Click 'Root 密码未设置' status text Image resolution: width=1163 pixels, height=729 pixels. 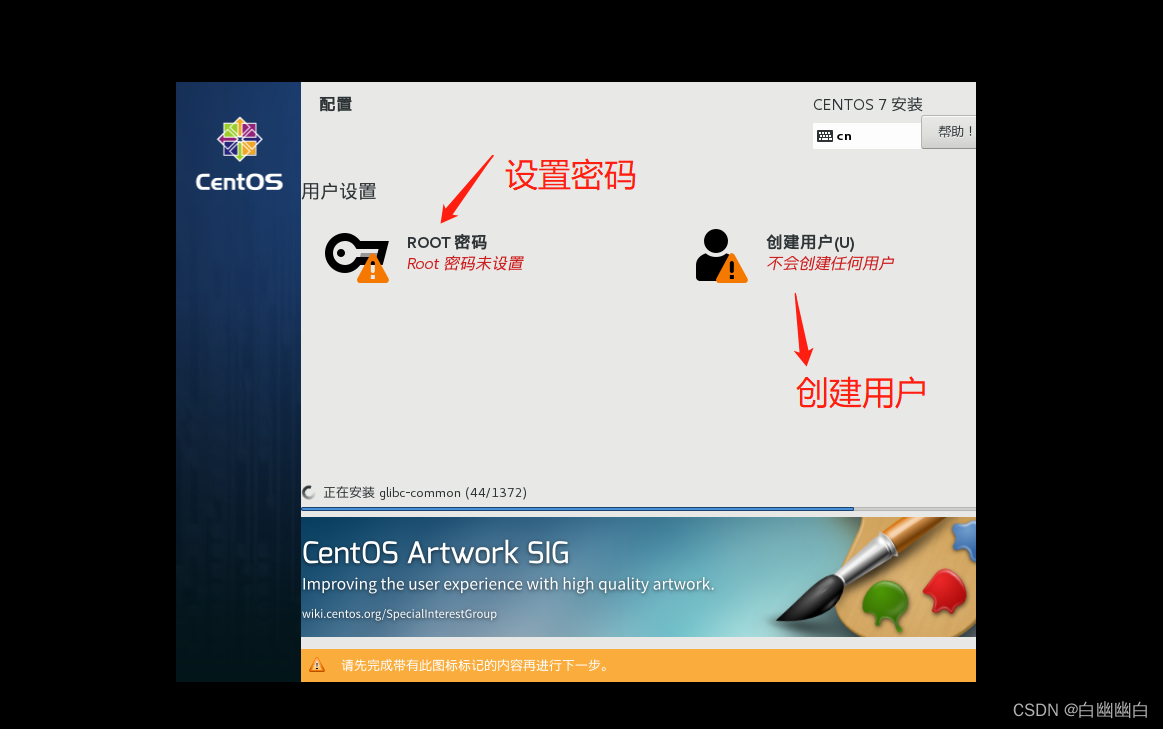(x=465, y=263)
